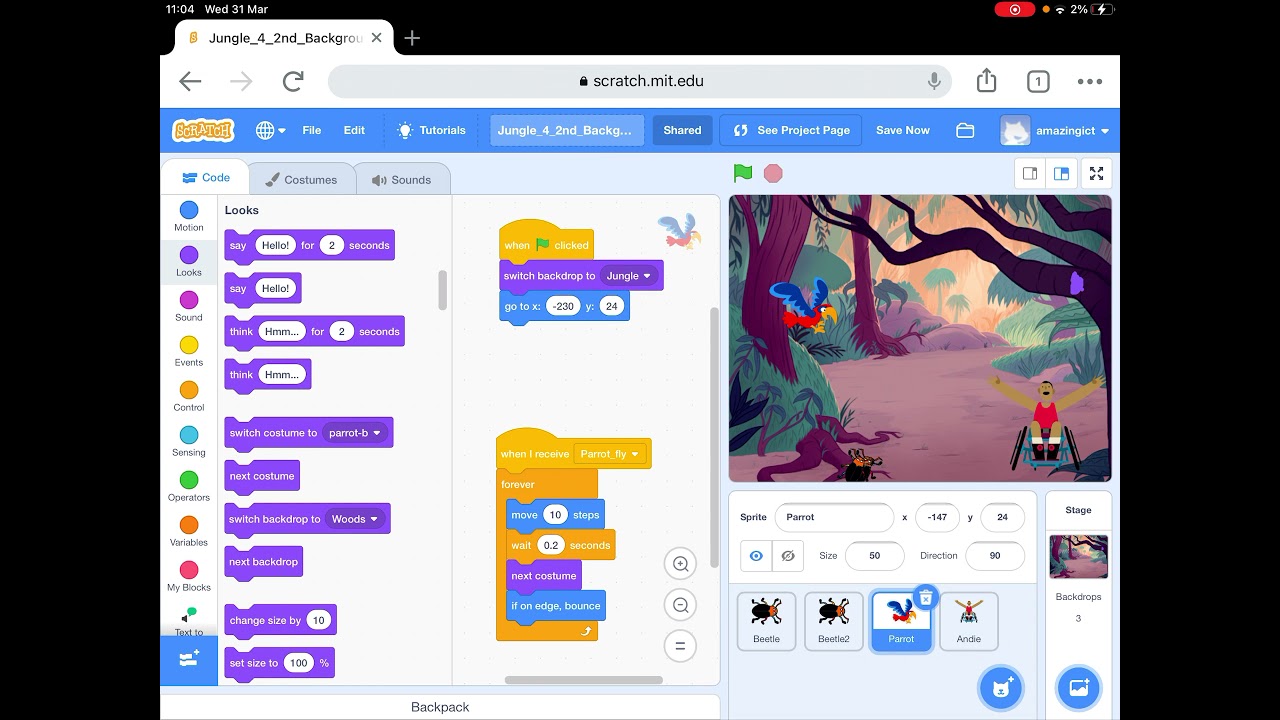Click the sprite Size field
The width and height of the screenshot is (1280, 720).
pyautogui.click(x=875, y=556)
